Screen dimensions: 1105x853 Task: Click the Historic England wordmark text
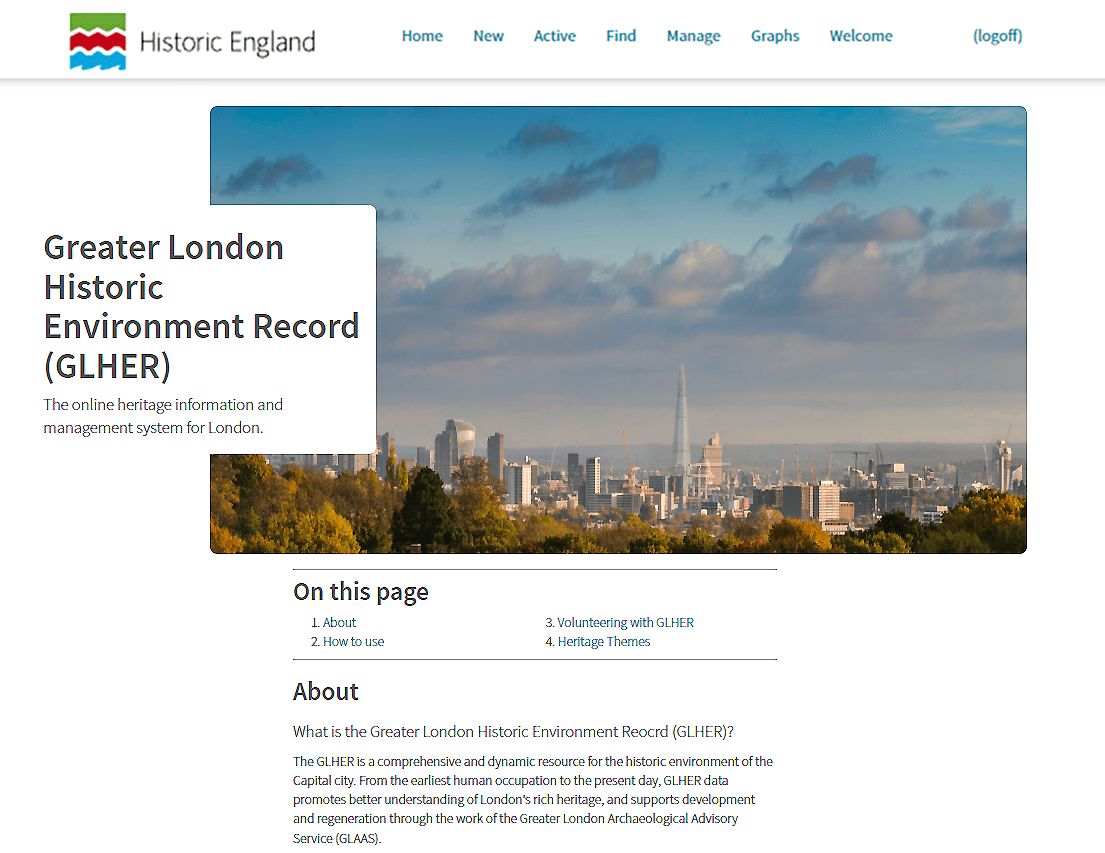click(x=228, y=42)
